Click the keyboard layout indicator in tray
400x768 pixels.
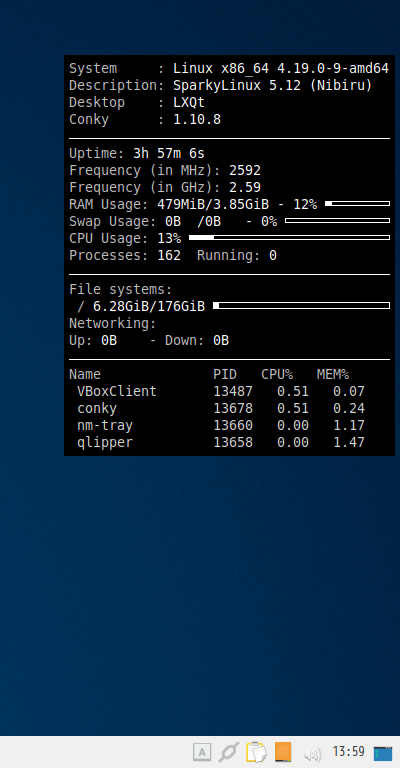click(202, 752)
